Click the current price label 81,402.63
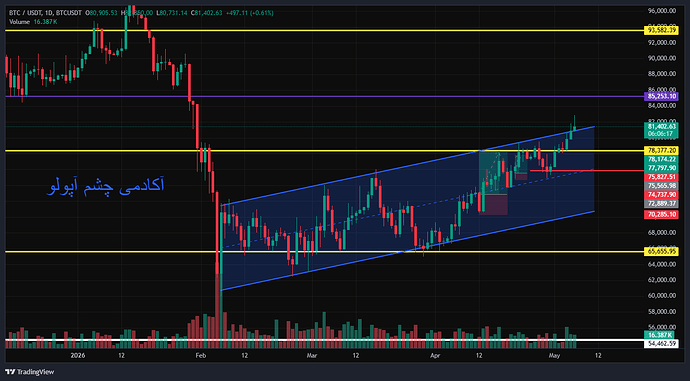The height and width of the screenshot is (381, 690). [x=661, y=126]
